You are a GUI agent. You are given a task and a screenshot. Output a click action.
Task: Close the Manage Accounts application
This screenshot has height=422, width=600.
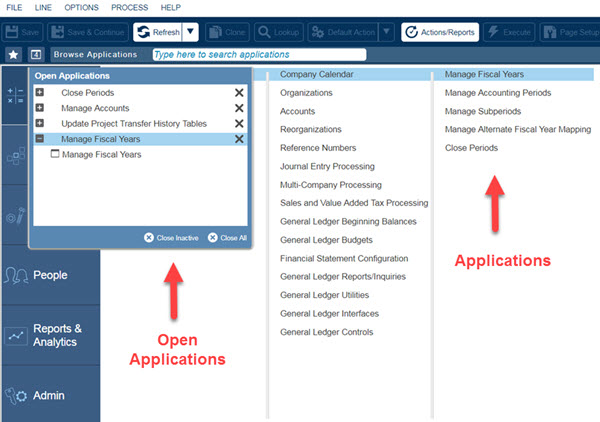click(239, 108)
